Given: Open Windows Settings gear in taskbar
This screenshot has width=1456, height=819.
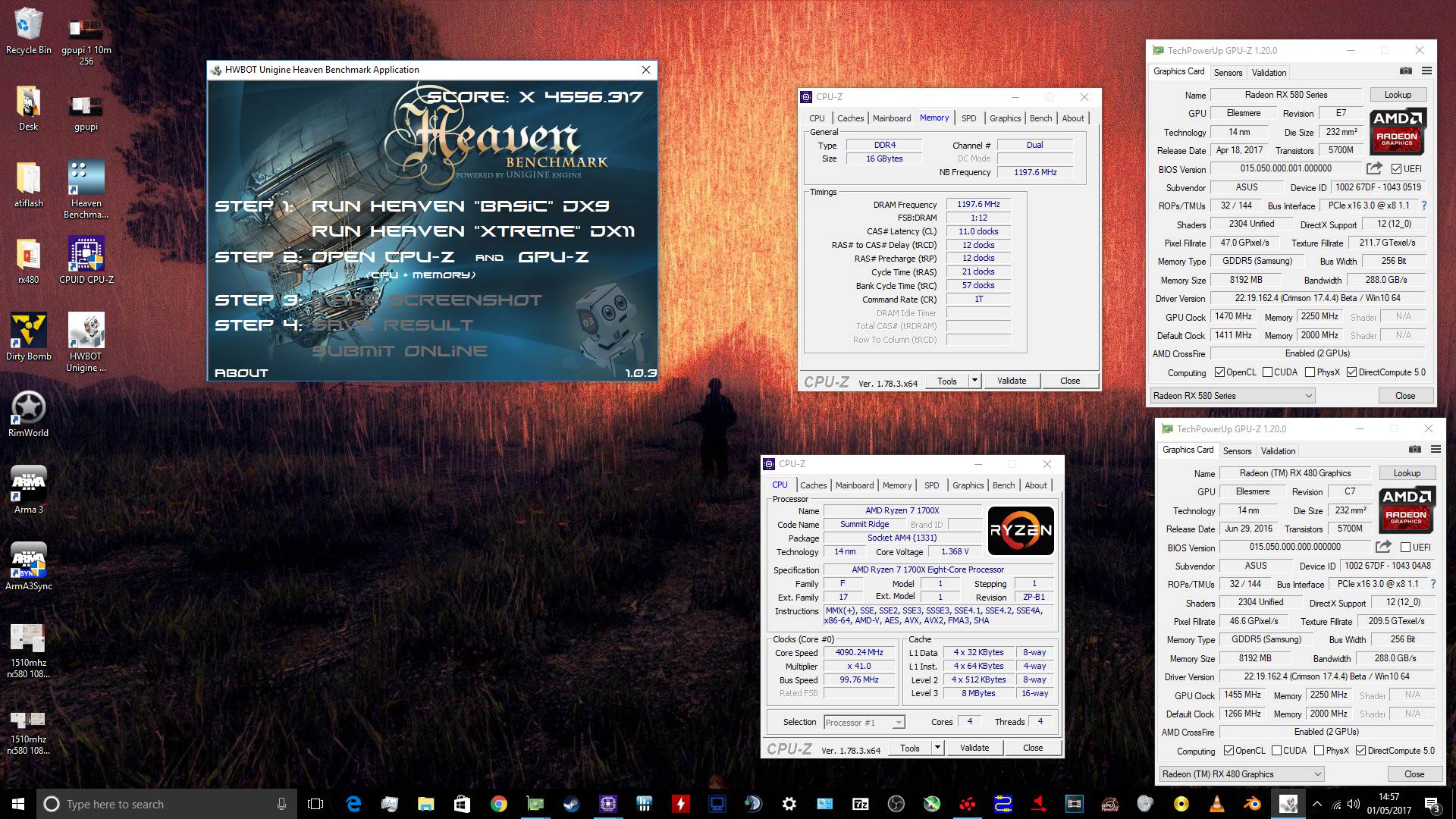Looking at the screenshot, I should [789, 804].
